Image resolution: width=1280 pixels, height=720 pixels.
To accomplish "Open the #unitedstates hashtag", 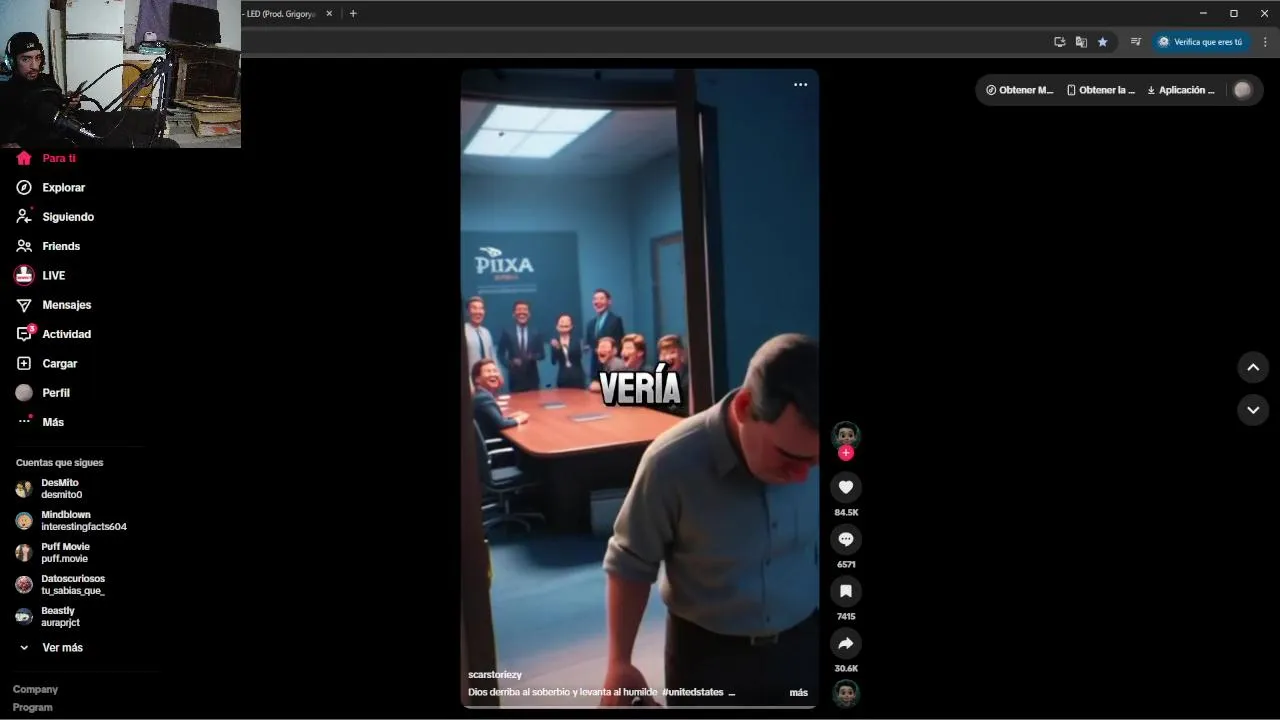I will pyautogui.click(x=692, y=692).
